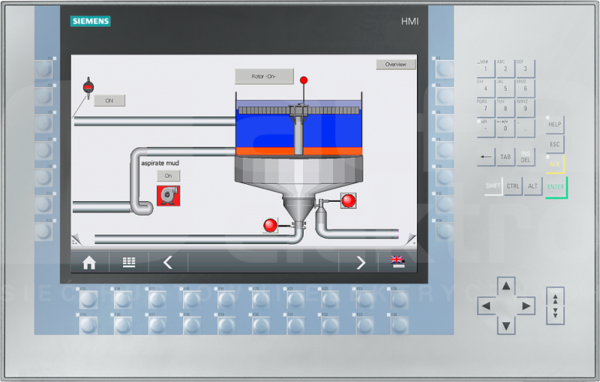Click the red rotor indicator lamp above the tank

[x=304, y=80]
